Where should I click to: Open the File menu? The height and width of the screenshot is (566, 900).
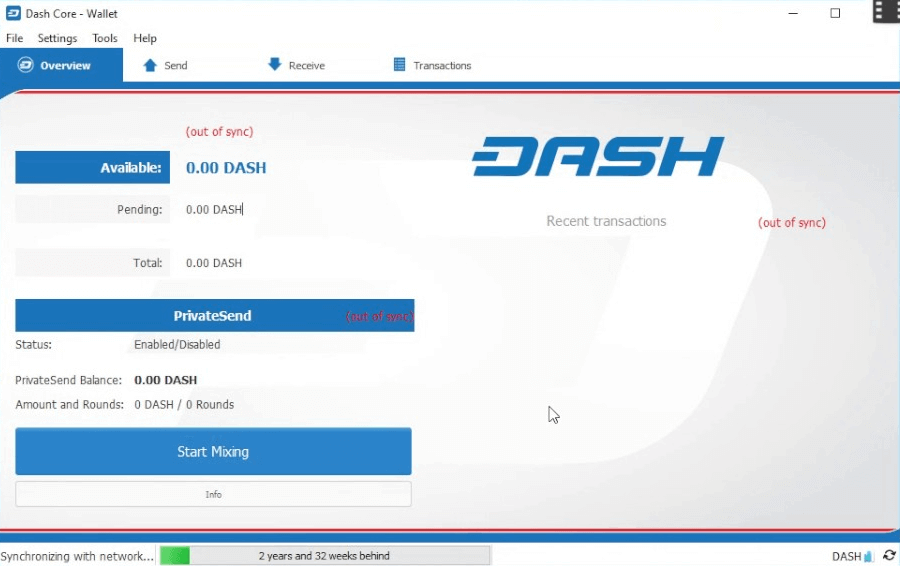pos(14,38)
